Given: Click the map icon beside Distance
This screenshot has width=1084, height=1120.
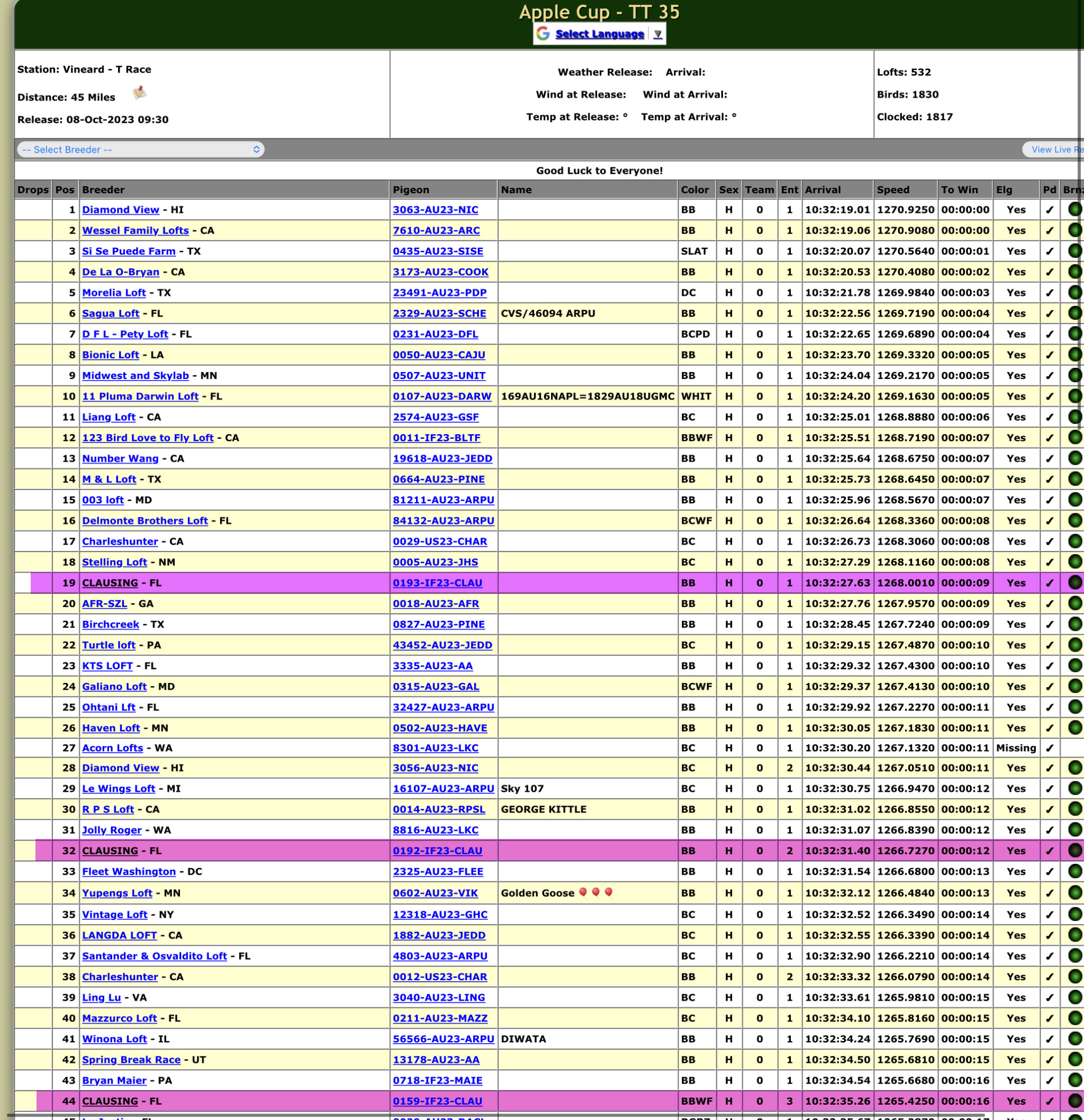Looking at the screenshot, I should click(139, 93).
